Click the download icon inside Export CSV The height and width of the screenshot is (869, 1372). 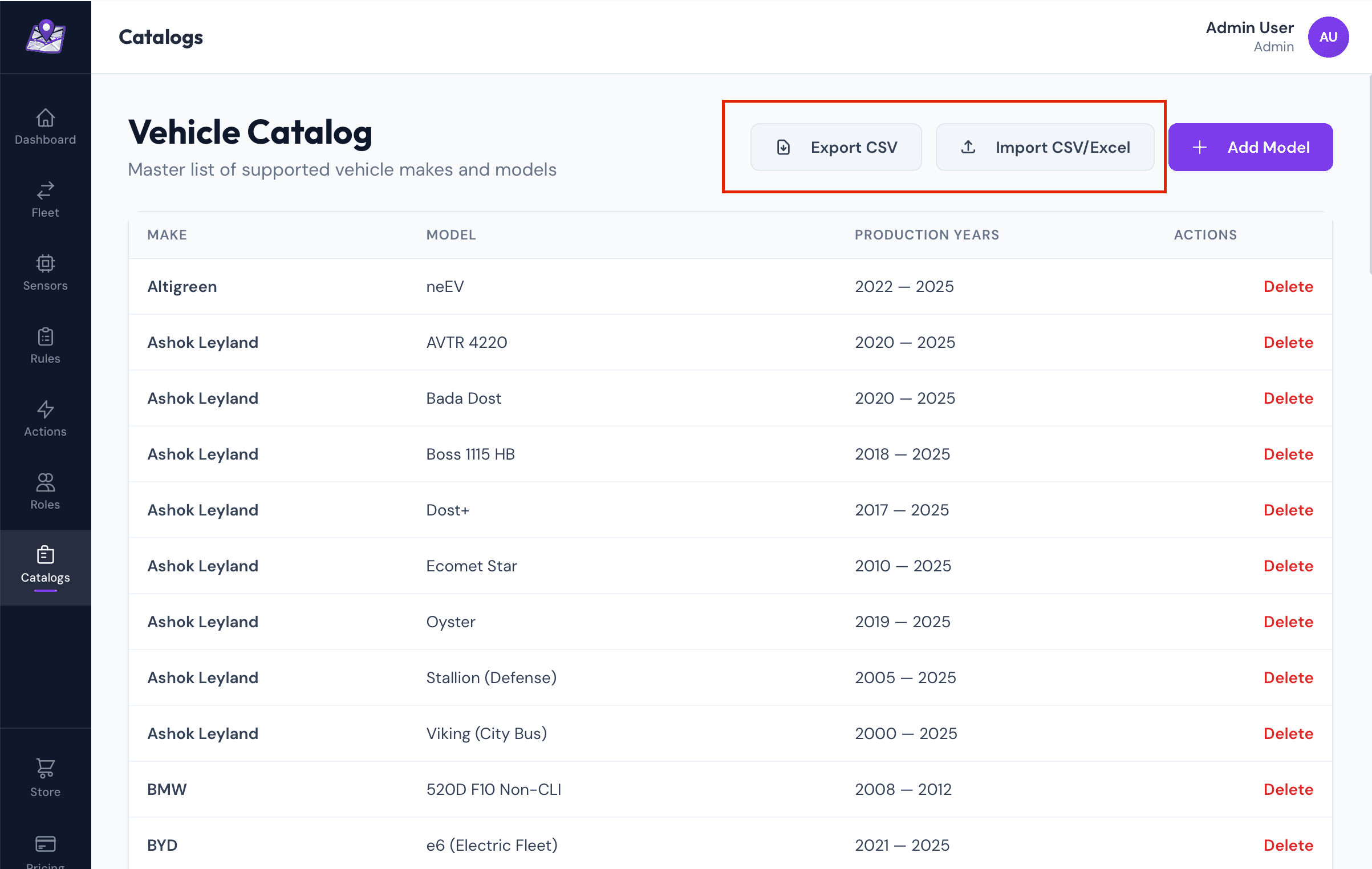click(784, 147)
